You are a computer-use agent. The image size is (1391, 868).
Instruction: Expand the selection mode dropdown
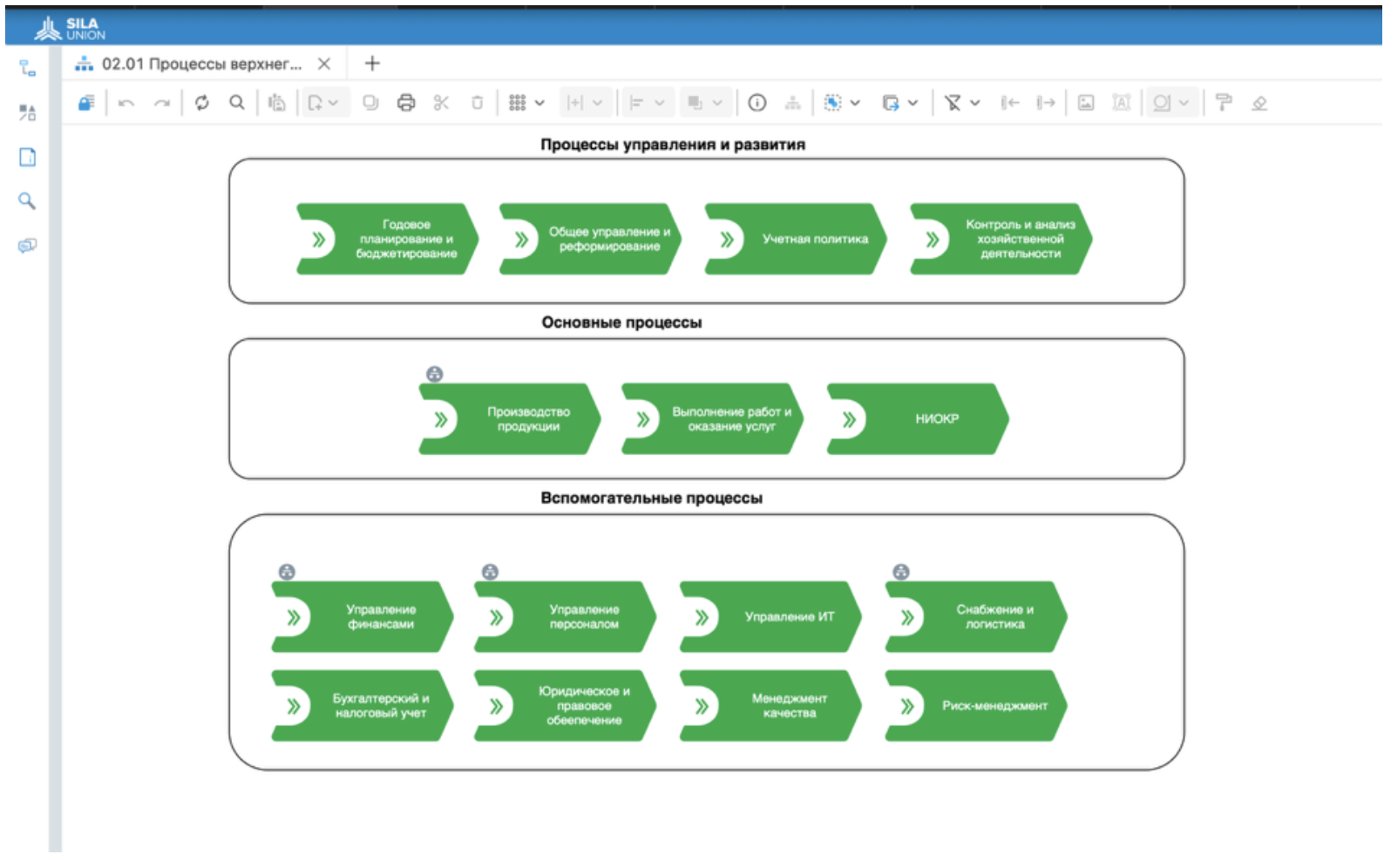855,103
